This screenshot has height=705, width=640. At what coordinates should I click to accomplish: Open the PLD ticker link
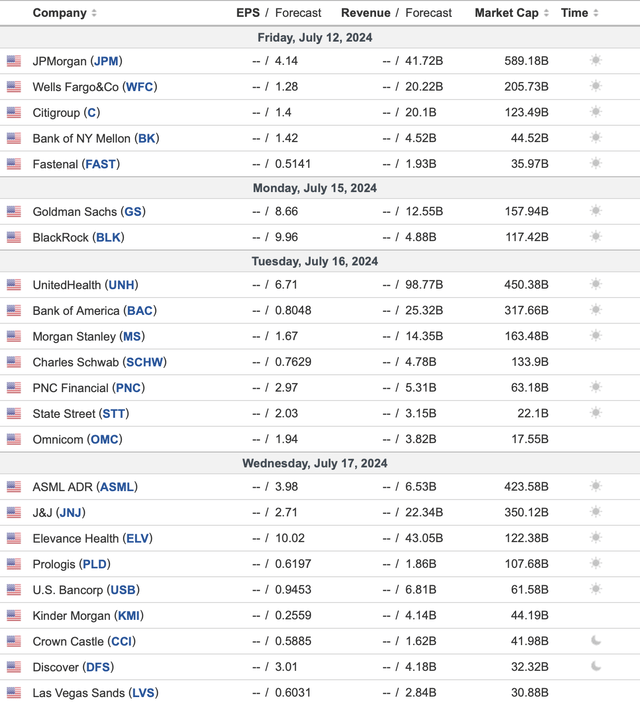coord(94,564)
